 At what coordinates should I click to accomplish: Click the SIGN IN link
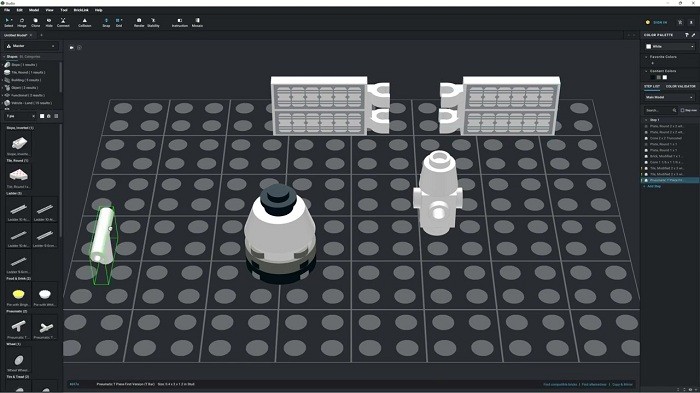660,22
